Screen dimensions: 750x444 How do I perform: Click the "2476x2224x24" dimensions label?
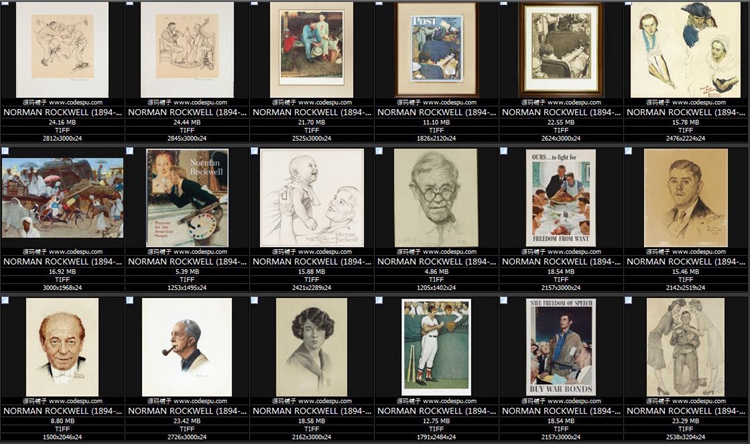pos(685,139)
